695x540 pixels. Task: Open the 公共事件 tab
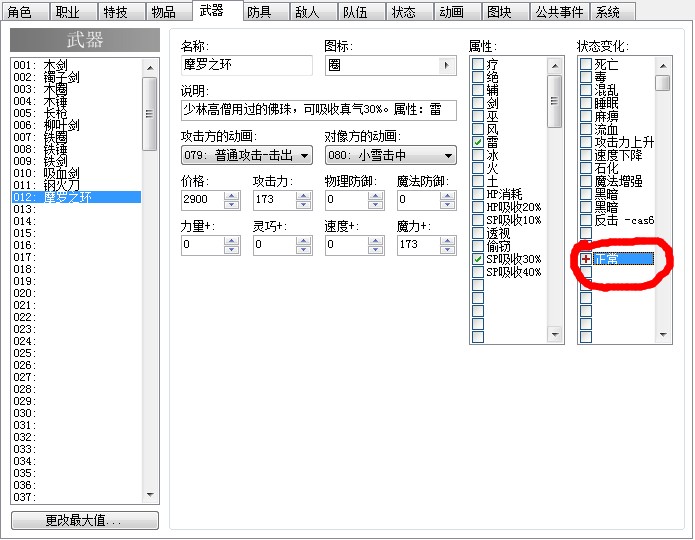[x=559, y=12]
